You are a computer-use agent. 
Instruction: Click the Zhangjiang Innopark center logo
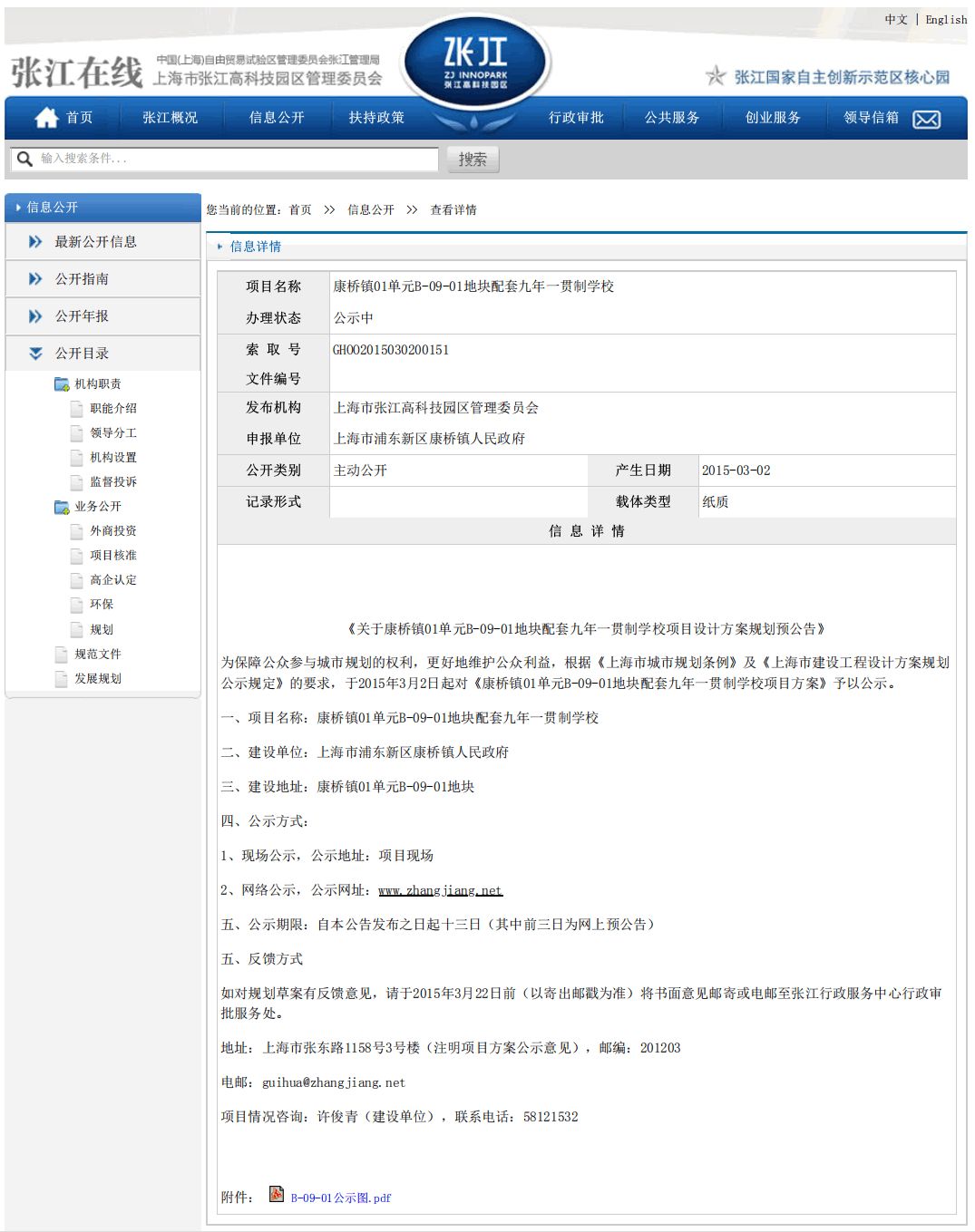(x=475, y=63)
